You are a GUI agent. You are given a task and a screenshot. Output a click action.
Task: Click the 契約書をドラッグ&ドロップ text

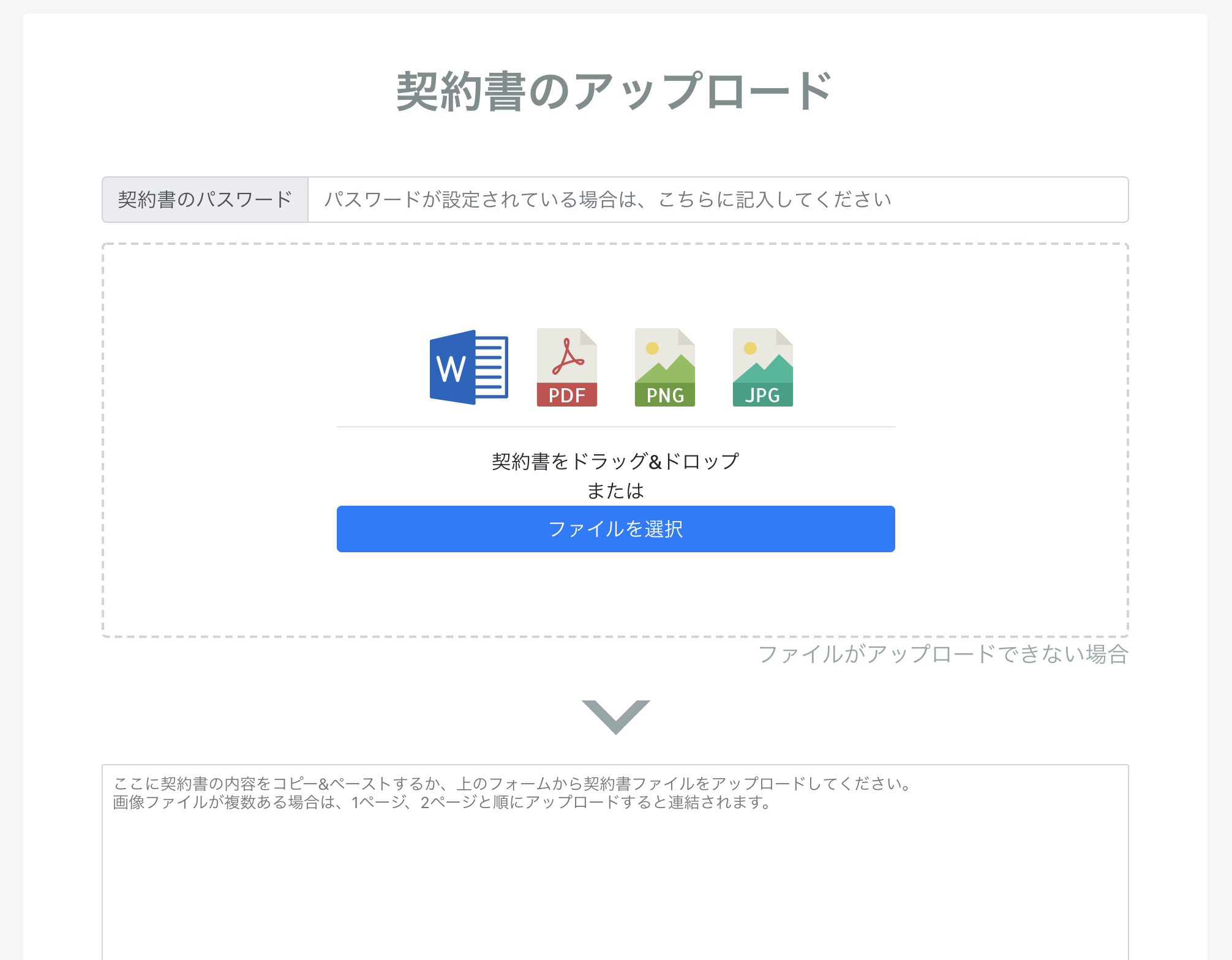(616, 461)
